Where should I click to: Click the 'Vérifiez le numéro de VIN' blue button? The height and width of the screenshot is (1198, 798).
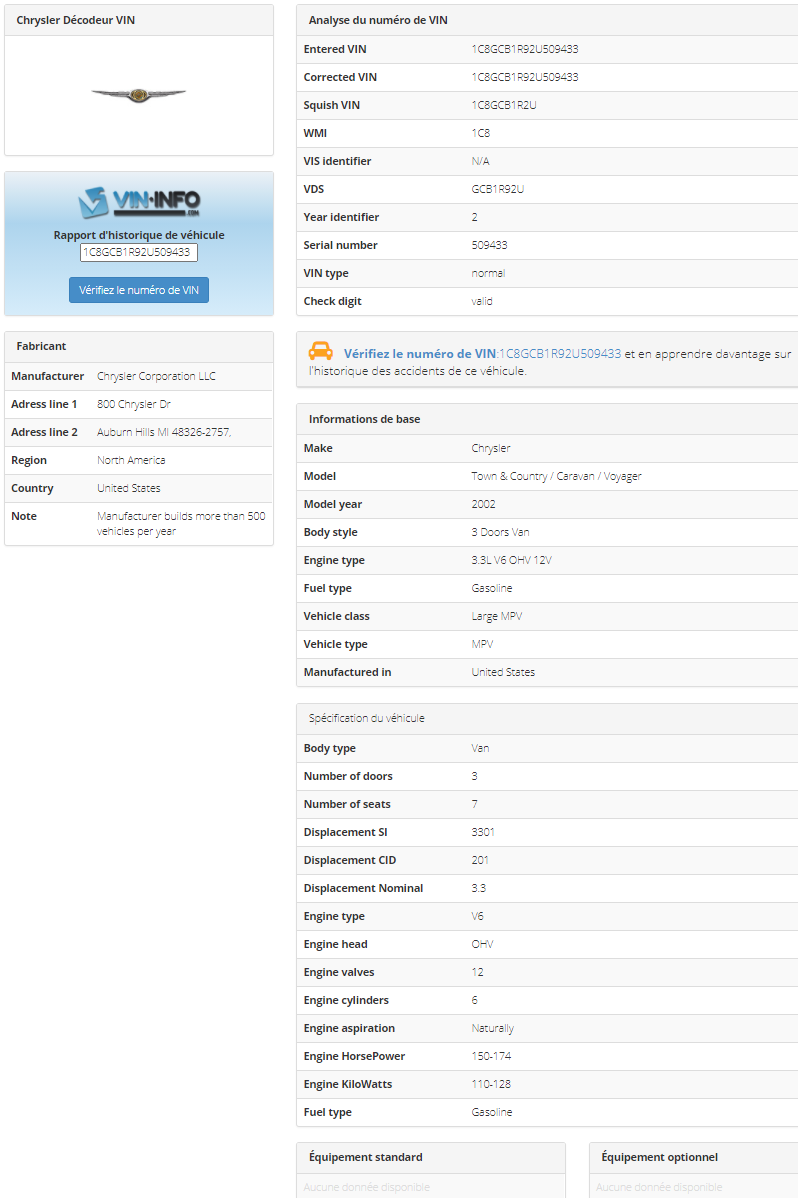coord(138,290)
